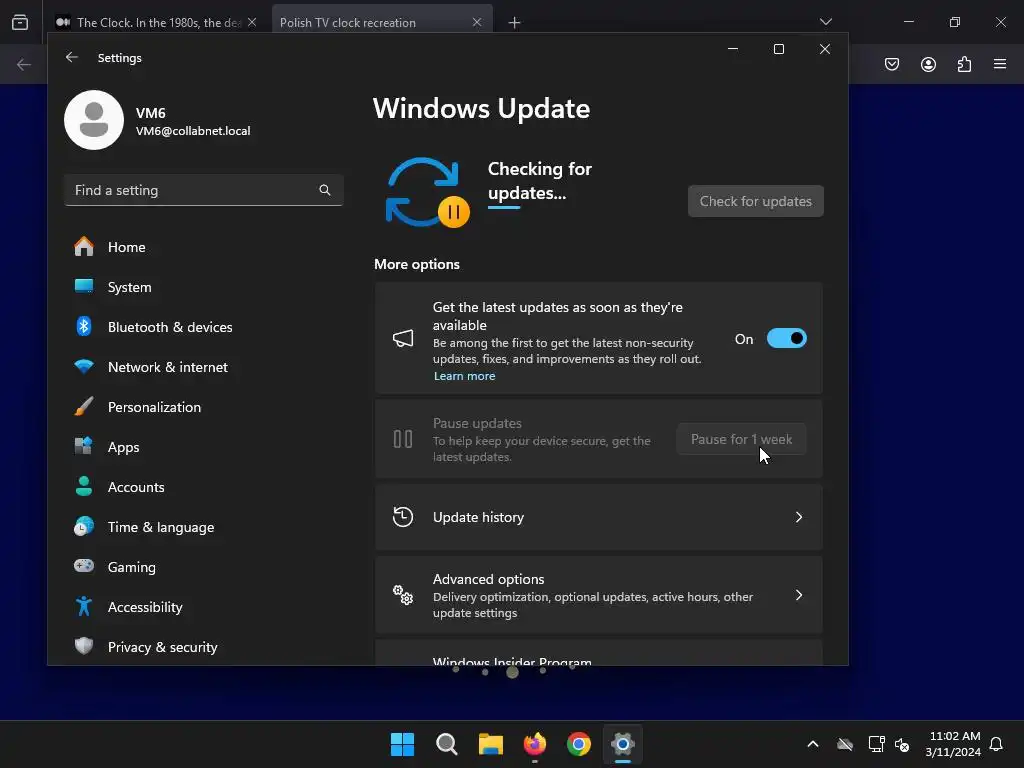Open the Learn more link
The image size is (1024, 768).
pyautogui.click(x=464, y=376)
